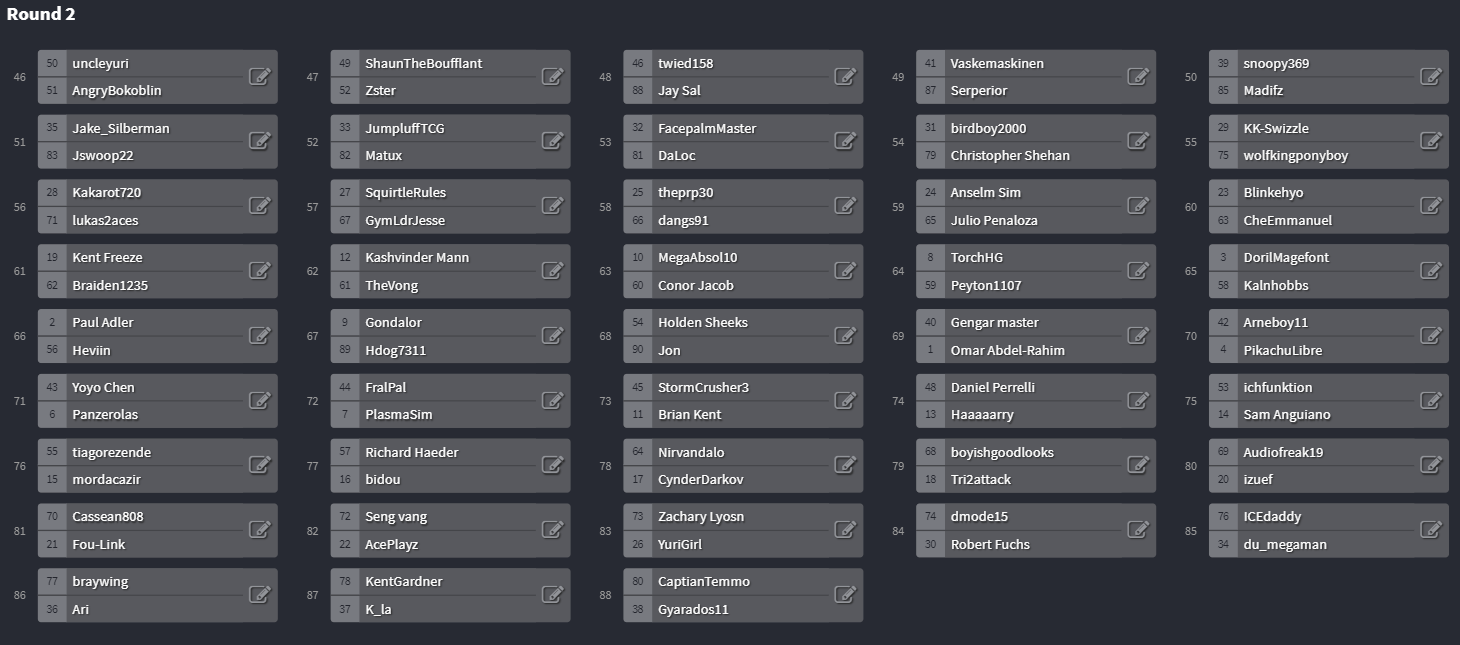Click player name SquirtleRules

tap(405, 193)
